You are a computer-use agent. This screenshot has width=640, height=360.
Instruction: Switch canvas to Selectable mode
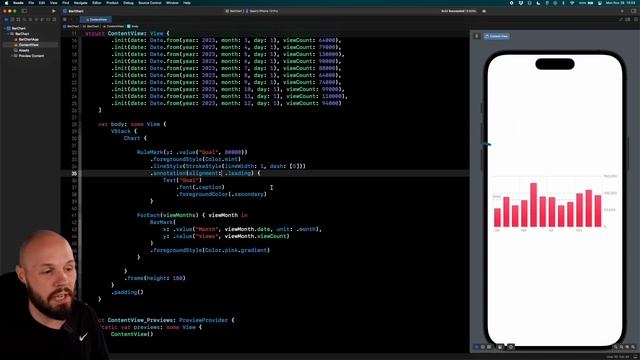tap(482, 347)
